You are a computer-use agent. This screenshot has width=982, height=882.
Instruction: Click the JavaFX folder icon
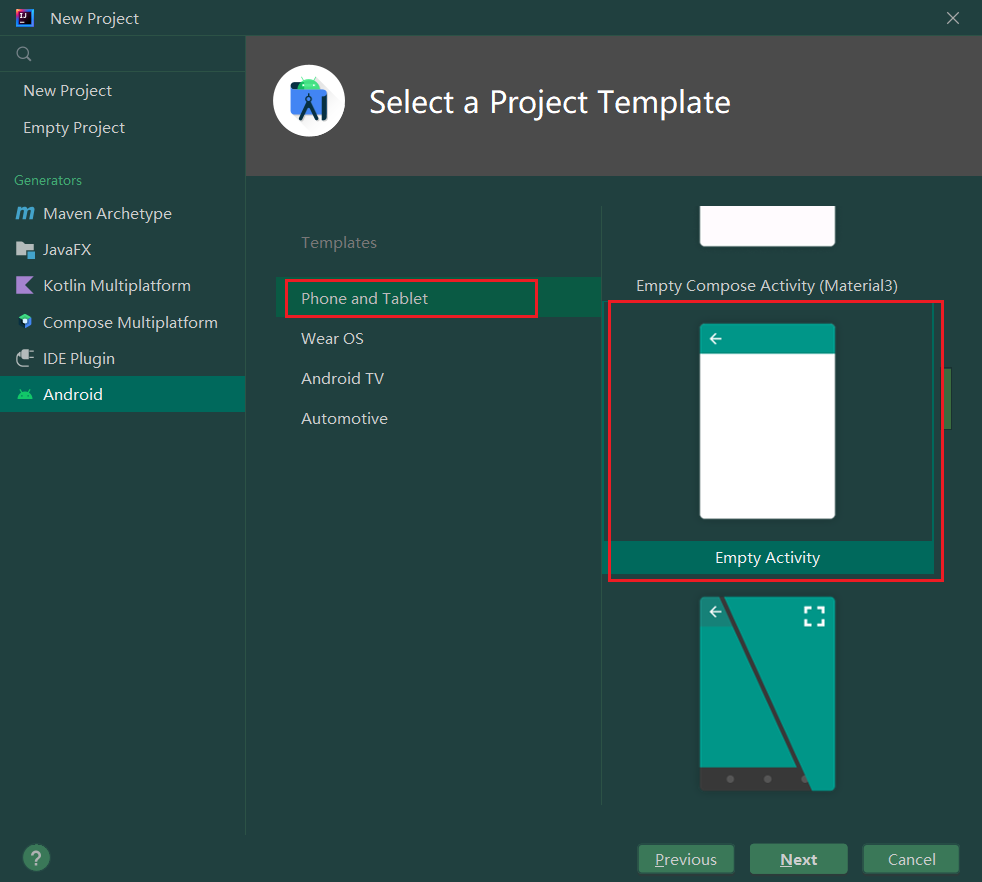pos(25,250)
